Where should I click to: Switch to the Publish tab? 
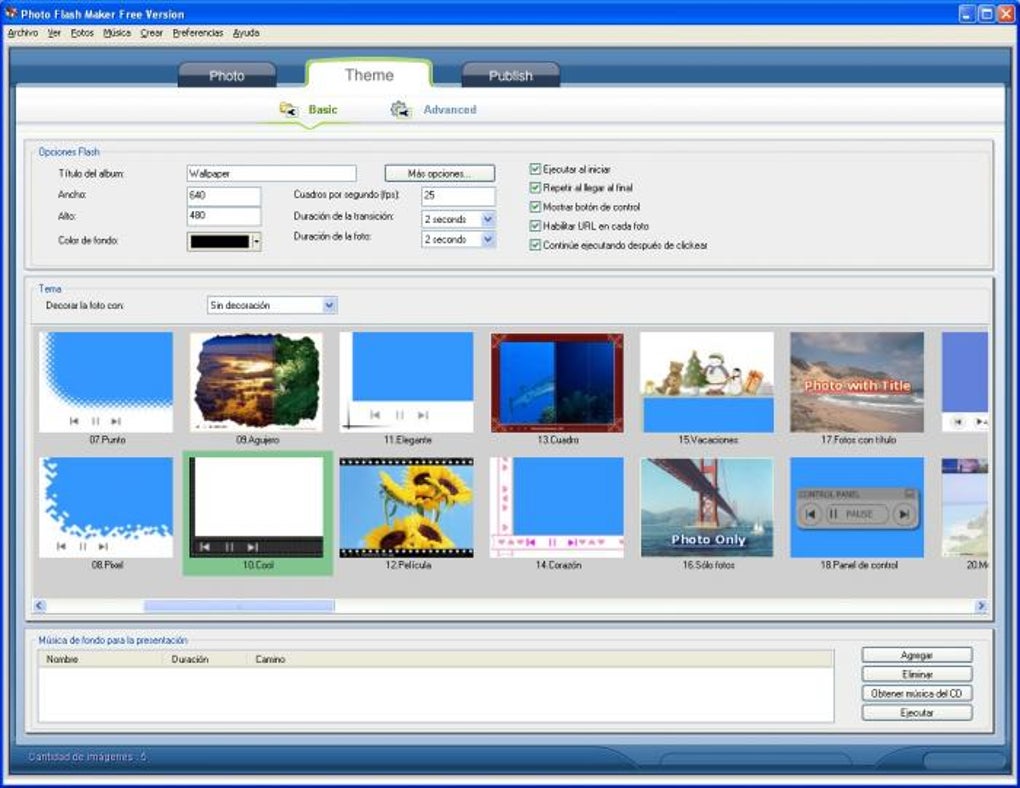pyautogui.click(x=511, y=74)
